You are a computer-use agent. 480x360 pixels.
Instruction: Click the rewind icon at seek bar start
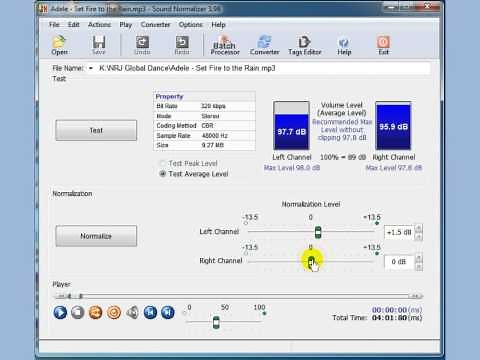(x=61, y=296)
